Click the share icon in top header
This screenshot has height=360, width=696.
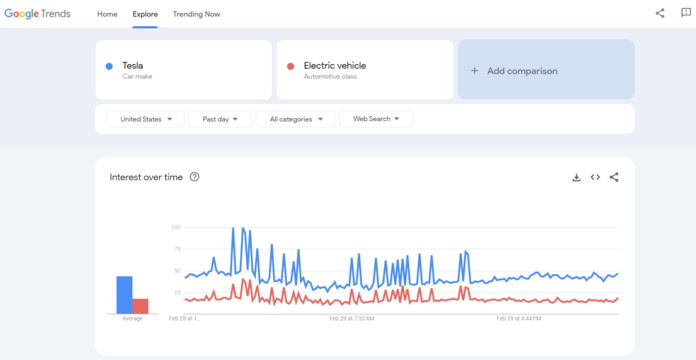click(x=660, y=13)
